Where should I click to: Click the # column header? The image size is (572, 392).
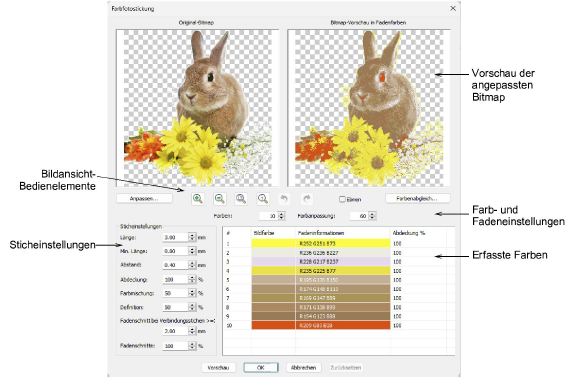pyautogui.click(x=237, y=233)
